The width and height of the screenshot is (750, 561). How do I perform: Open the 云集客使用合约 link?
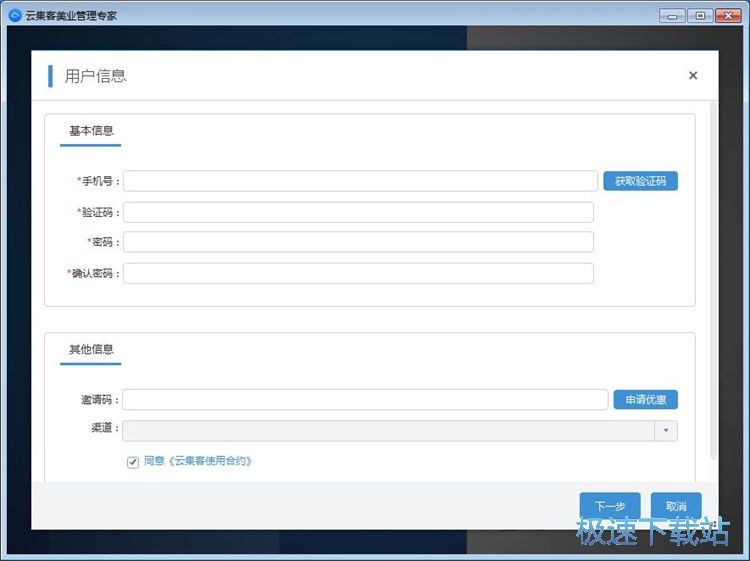(x=210, y=461)
